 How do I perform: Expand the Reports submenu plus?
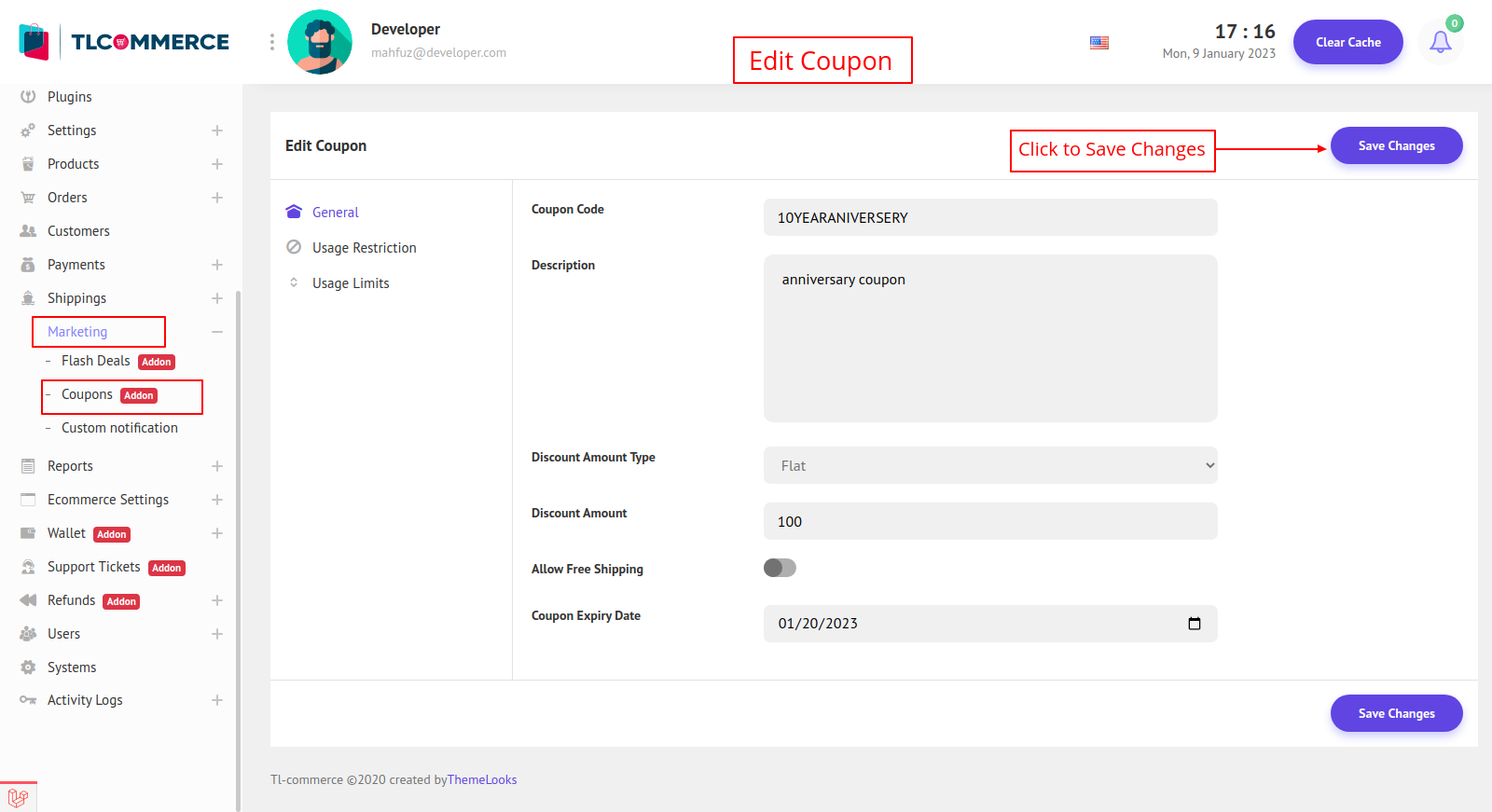217,466
